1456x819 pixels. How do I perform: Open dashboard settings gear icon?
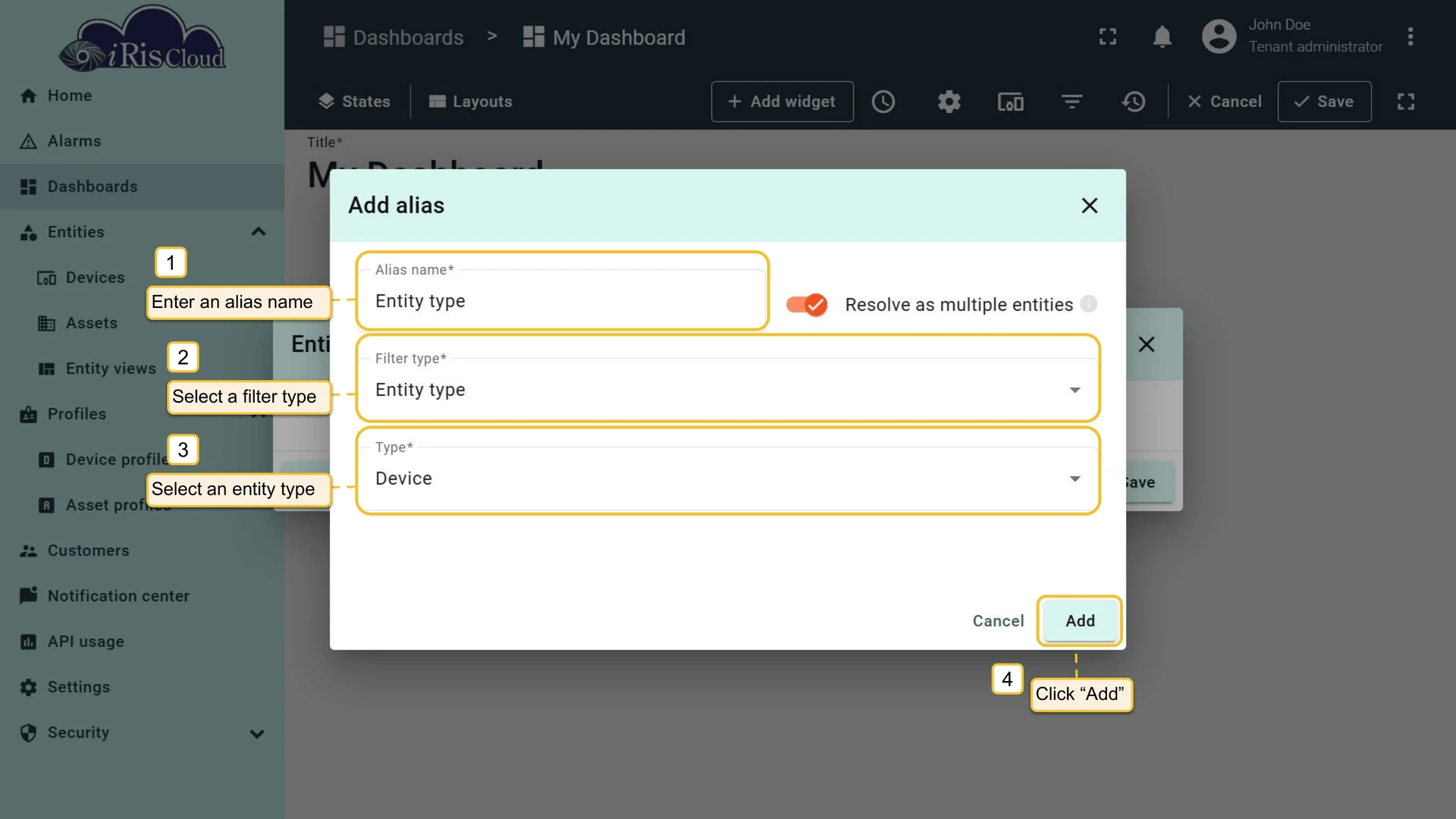point(949,102)
